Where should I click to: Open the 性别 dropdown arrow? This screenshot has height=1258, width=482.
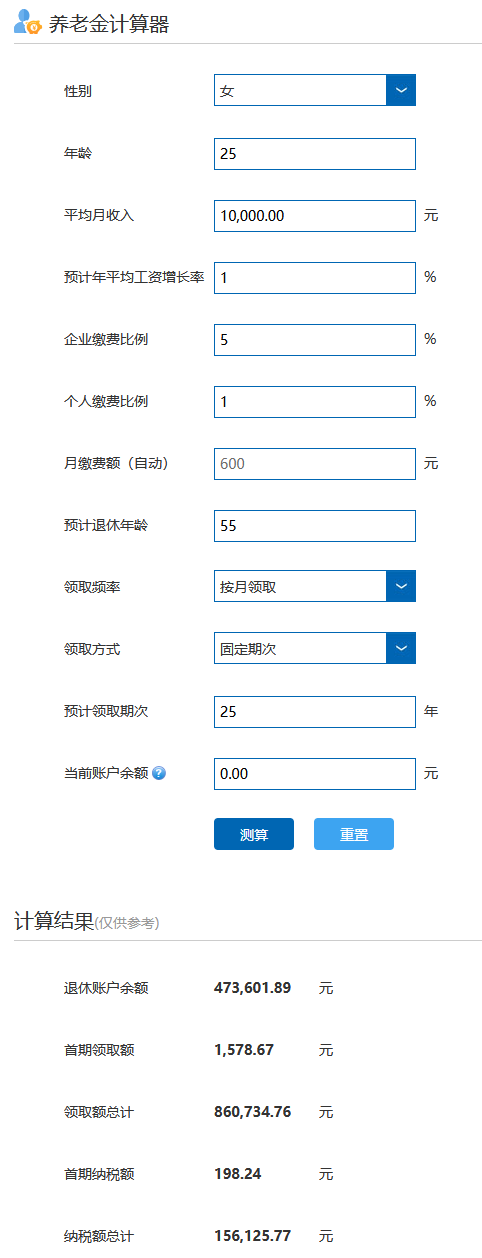coord(401,90)
